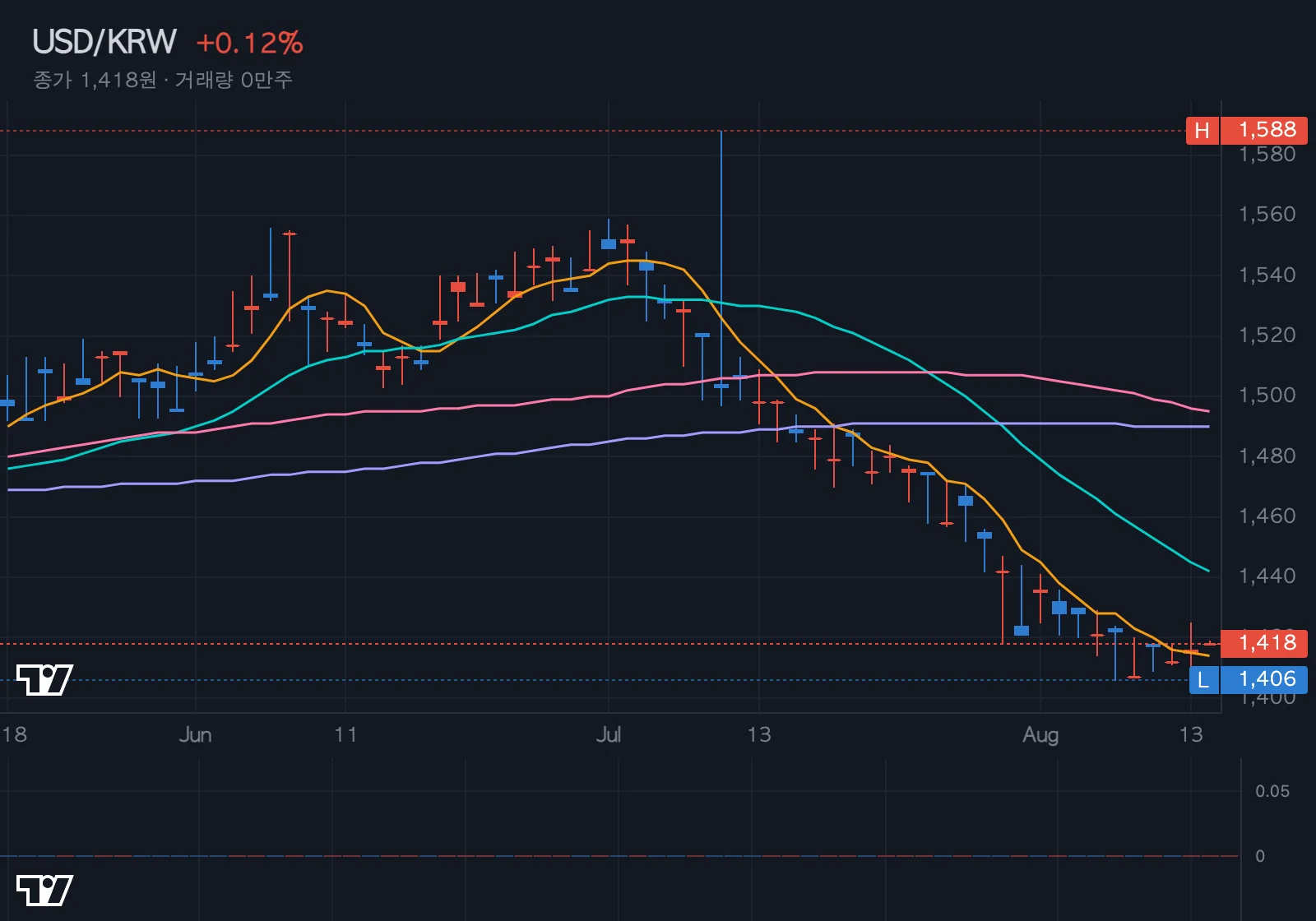Click the TradingView logo in the volume pane
1316x921 pixels.
point(44,891)
